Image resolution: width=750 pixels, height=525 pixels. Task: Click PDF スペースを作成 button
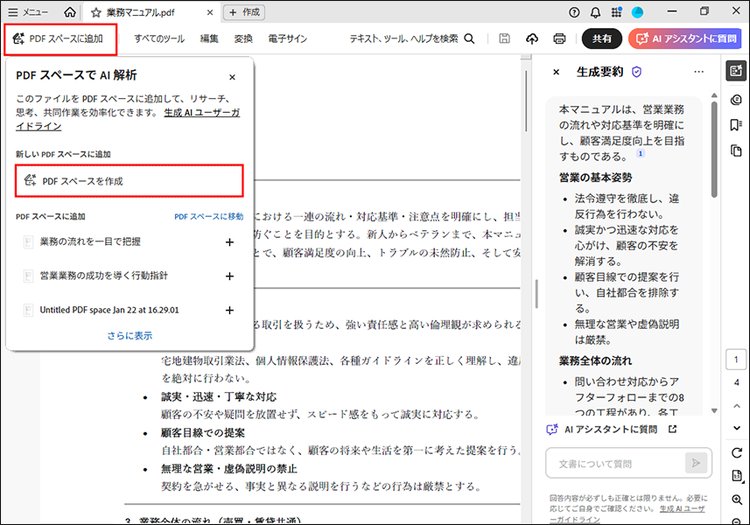coord(130,181)
